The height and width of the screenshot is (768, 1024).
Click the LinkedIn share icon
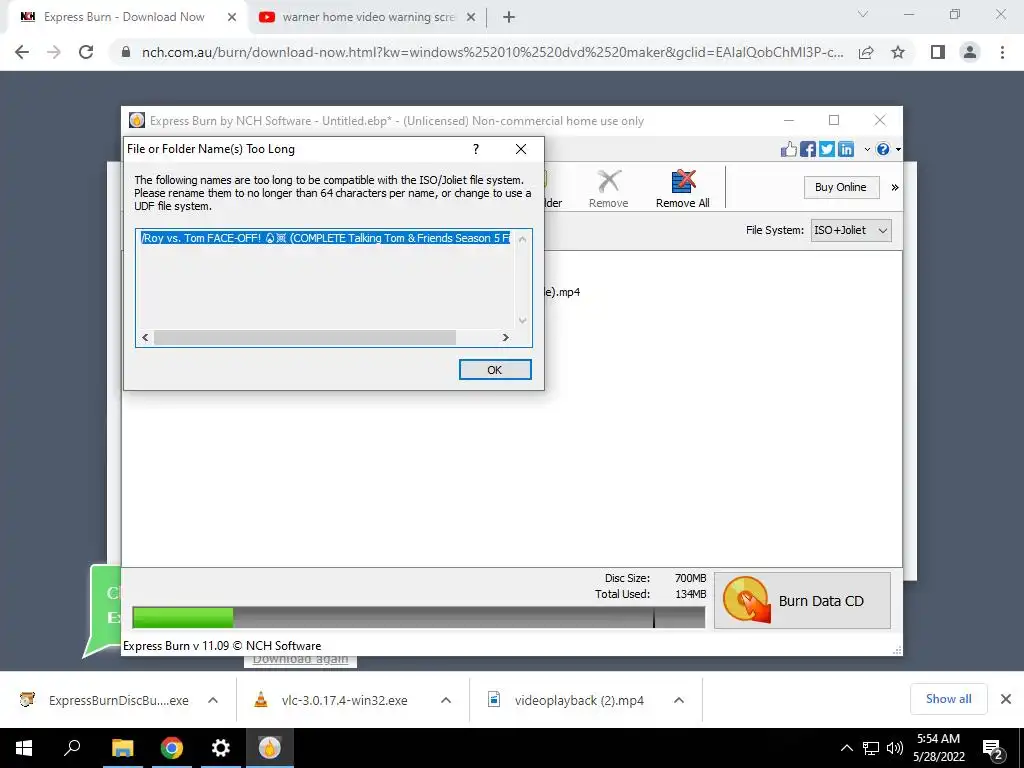tap(846, 150)
